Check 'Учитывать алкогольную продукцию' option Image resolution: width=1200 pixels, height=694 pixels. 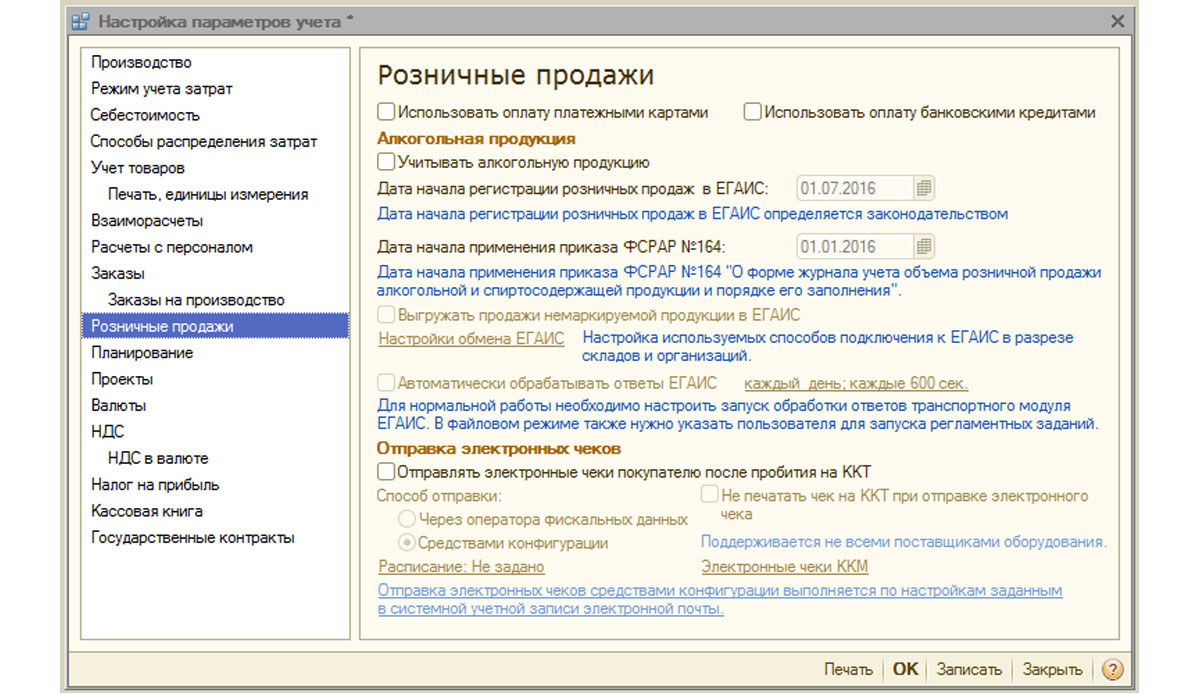(x=386, y=161)
